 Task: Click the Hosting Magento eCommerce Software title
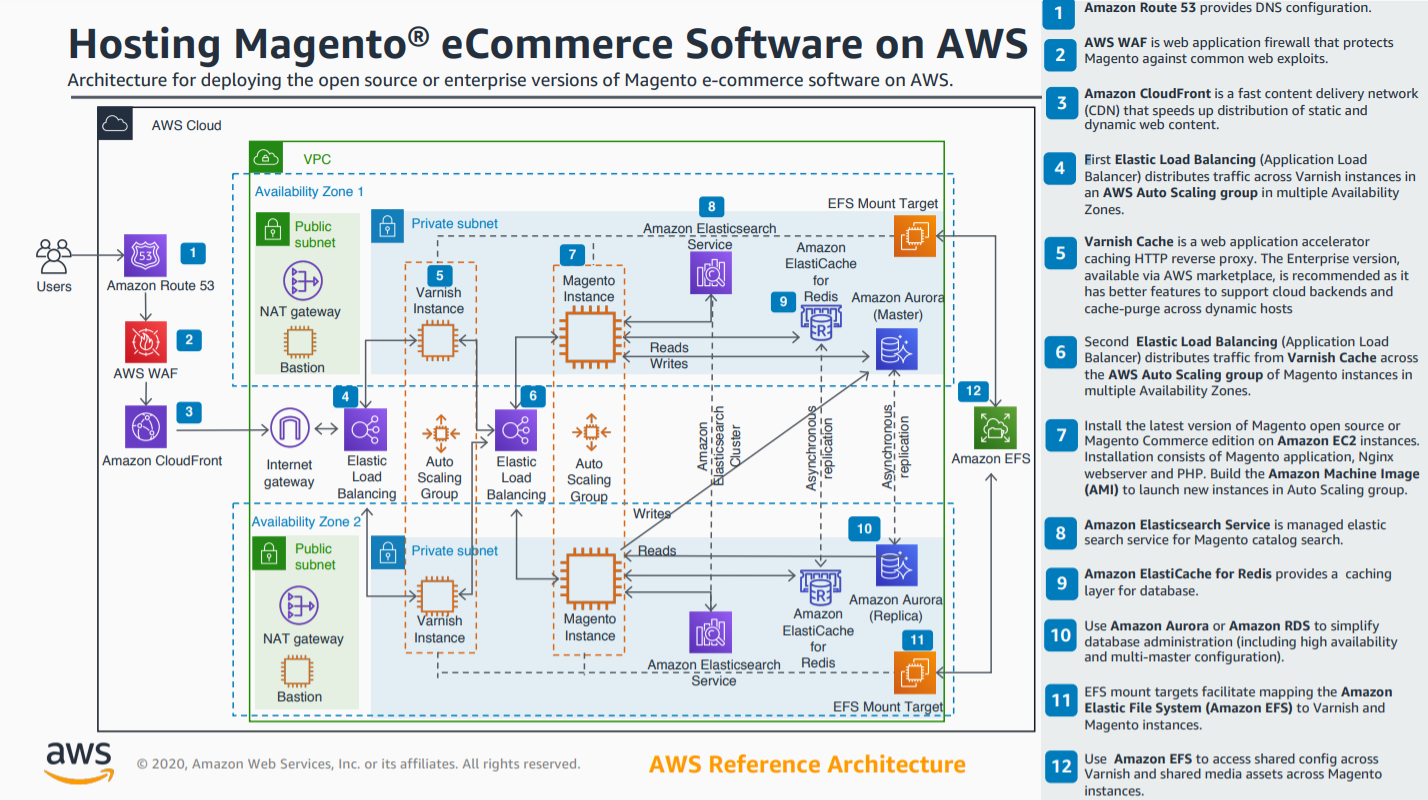547,45
